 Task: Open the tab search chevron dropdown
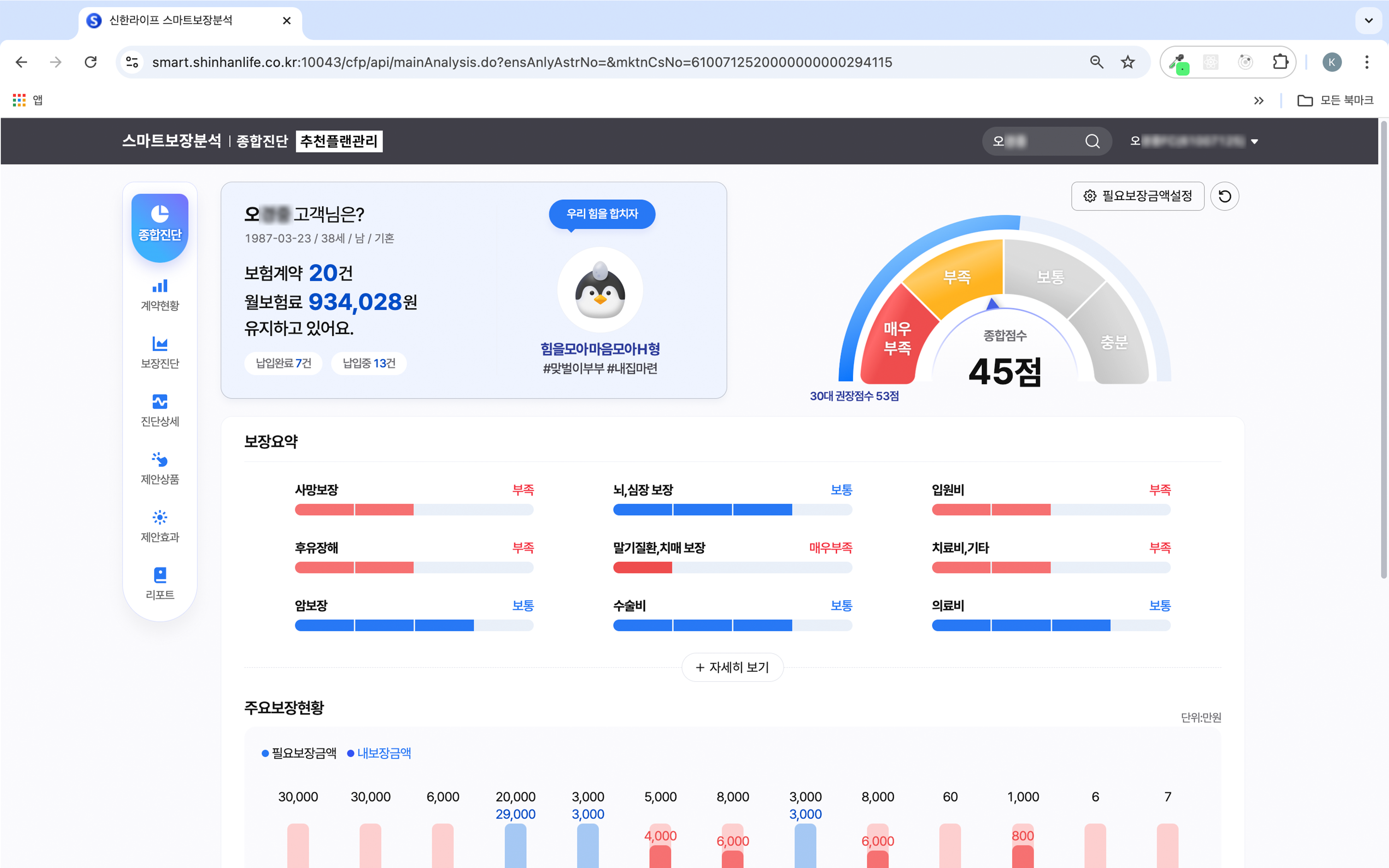1369,20
